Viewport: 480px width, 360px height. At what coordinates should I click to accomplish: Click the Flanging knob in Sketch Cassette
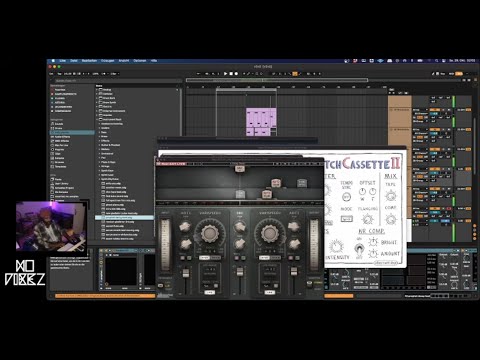pyautogui.click(x=368, y=219)
